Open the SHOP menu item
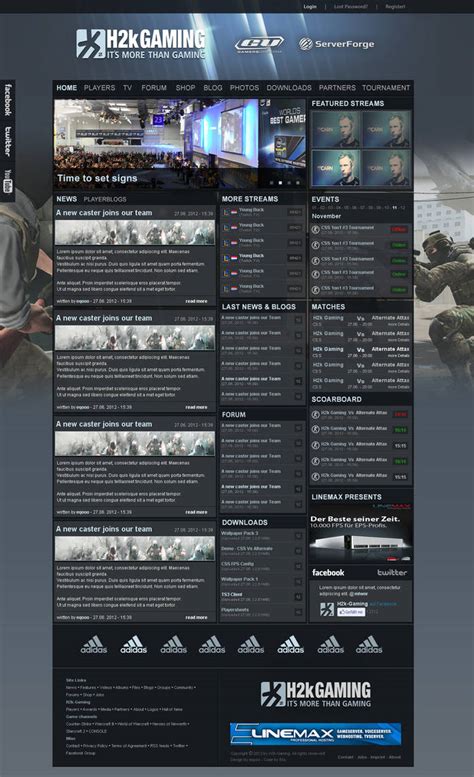The height and width of the screenshot is (777, 474). click(185, 88)
